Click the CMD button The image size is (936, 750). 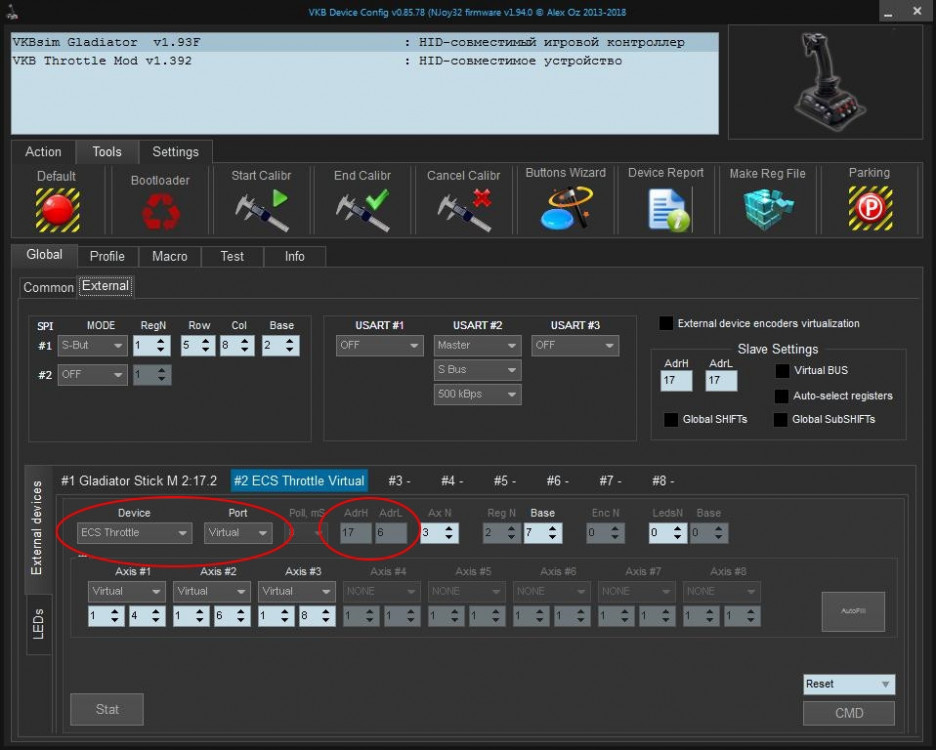click(x=848, y=713)
